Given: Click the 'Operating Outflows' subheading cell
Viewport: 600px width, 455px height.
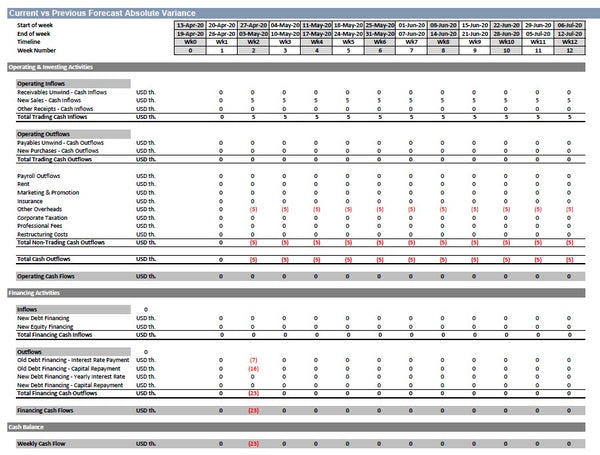Looking at the screenshot, I should tap(46, 134).
